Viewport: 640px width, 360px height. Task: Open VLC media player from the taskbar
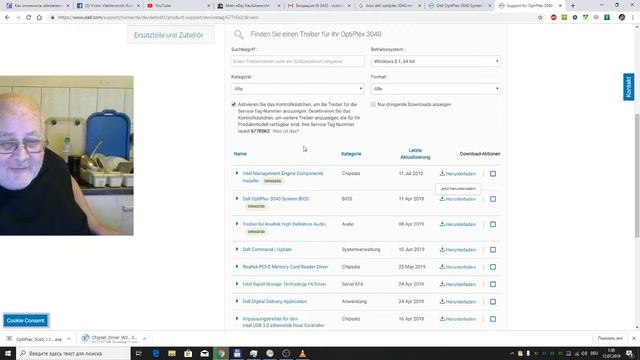click(302, 353)
